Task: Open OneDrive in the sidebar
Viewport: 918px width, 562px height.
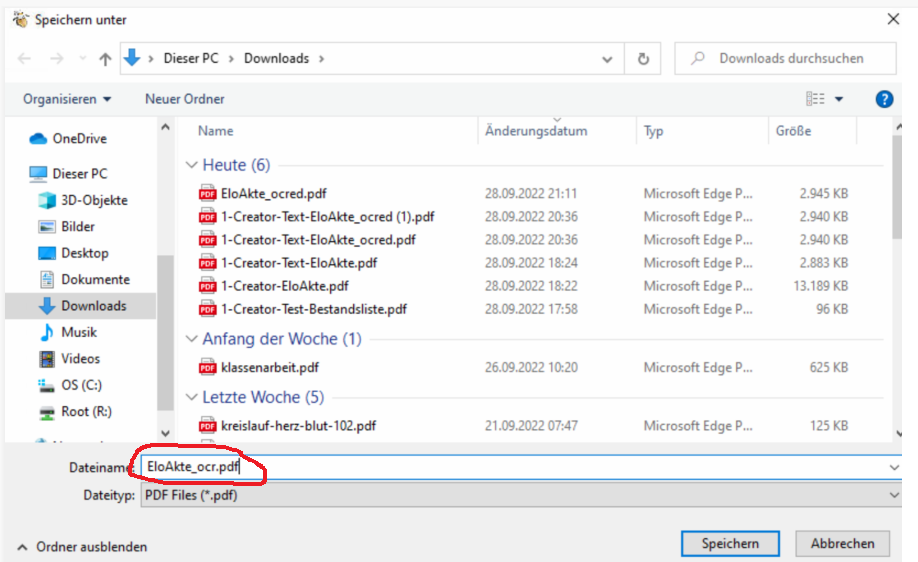Action: [x=79, y=139]
